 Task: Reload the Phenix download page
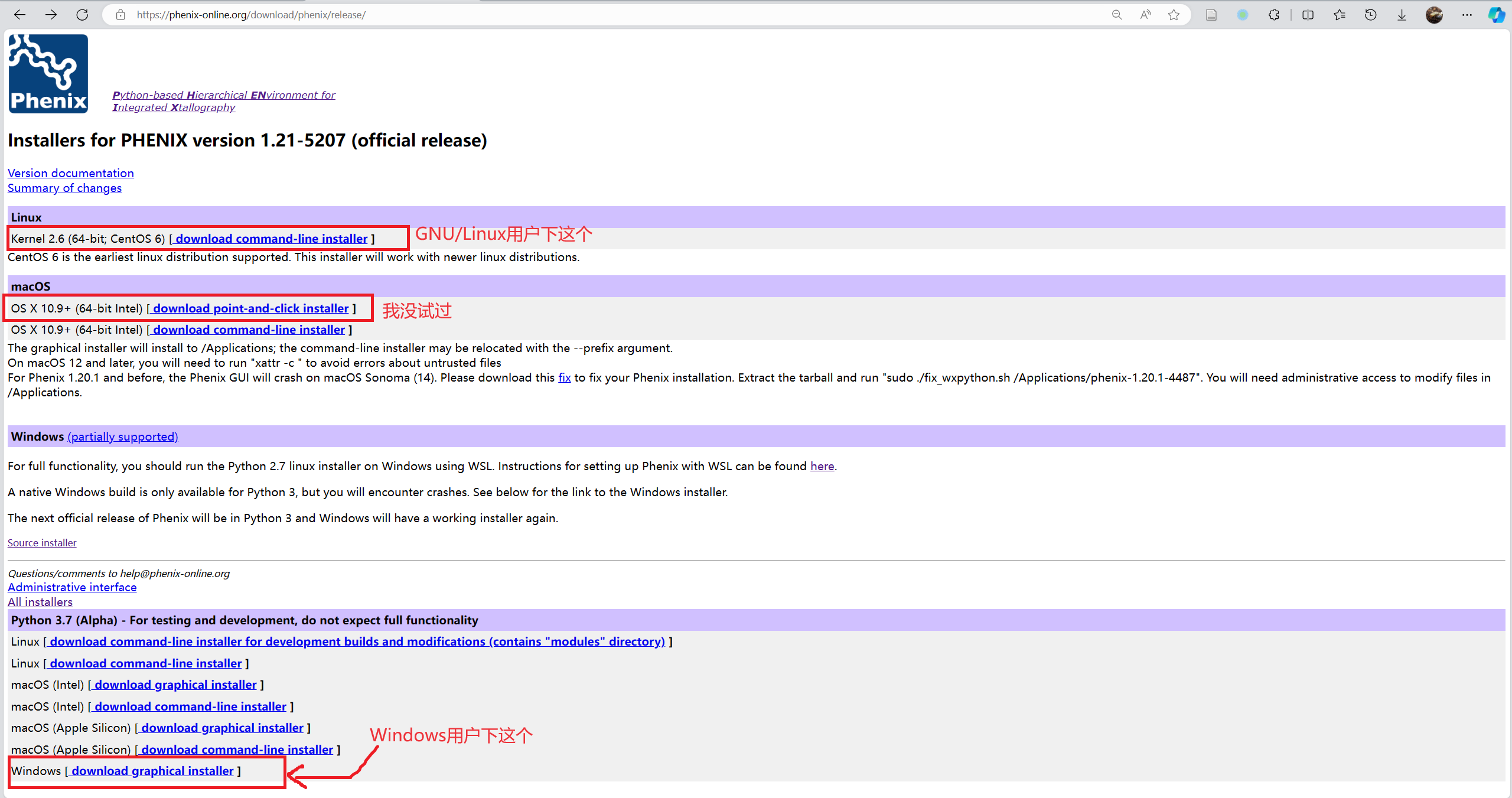click(x=82, y=15)
